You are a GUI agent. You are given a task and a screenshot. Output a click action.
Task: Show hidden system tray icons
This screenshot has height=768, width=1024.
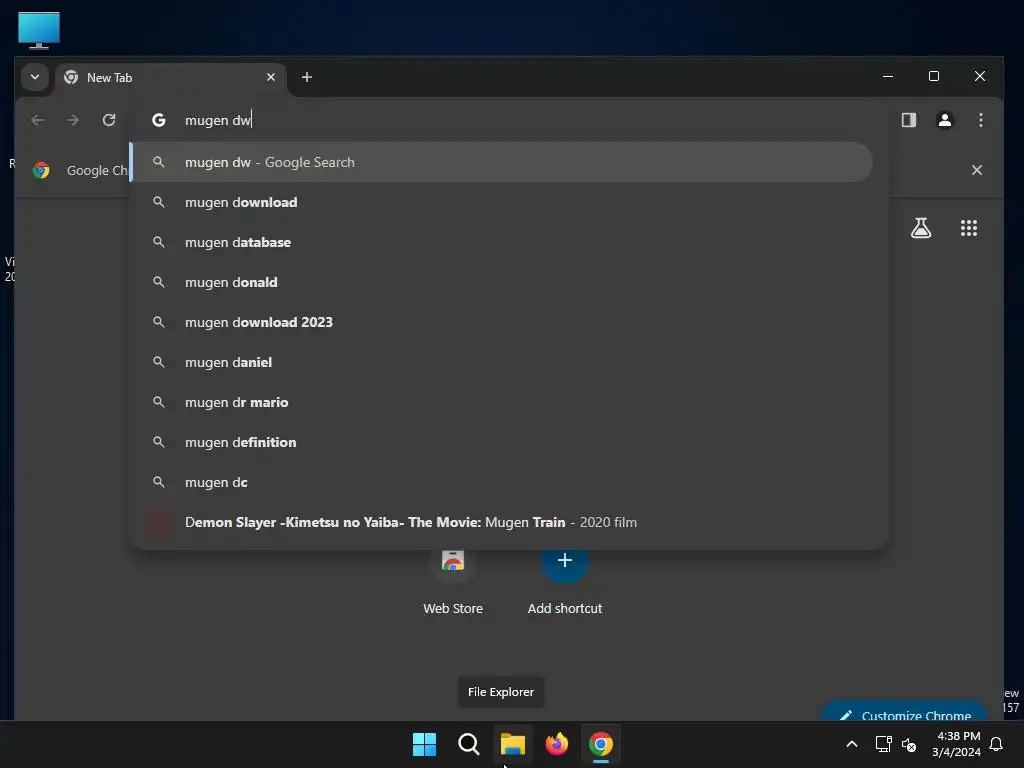point(852,744)
